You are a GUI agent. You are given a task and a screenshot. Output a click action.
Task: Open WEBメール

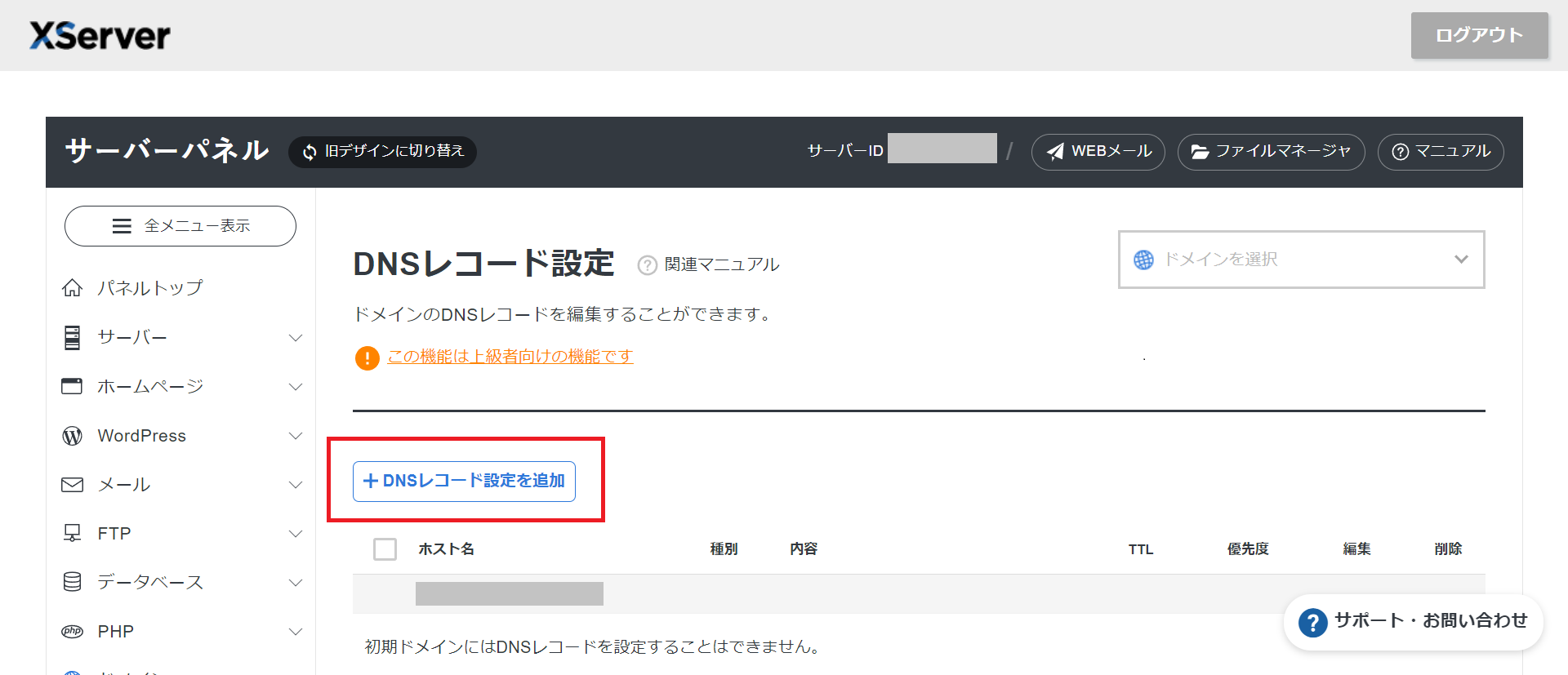coord(1098,152)
